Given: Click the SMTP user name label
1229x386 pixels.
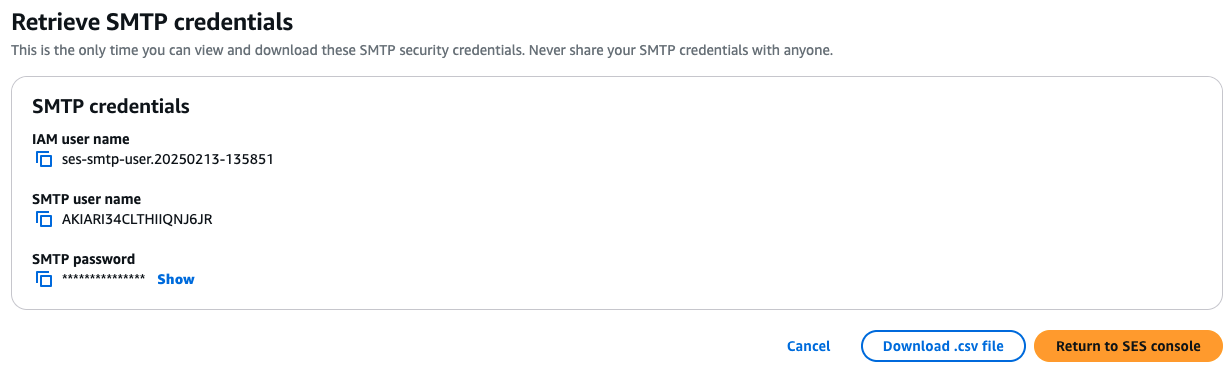Looking at the screenshot, I should (x=87, y=199).
